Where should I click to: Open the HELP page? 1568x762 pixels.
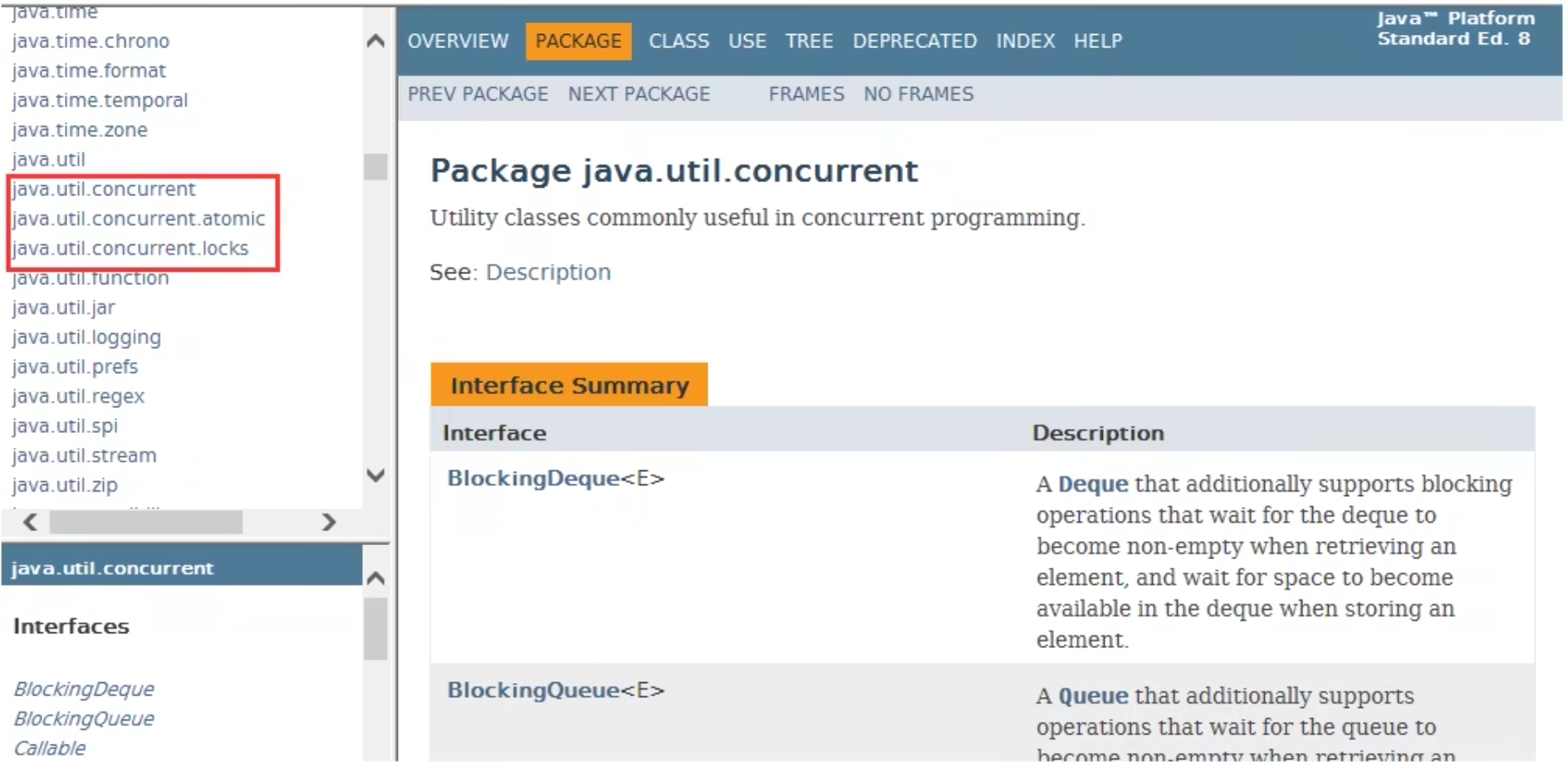coord(1097,41)
